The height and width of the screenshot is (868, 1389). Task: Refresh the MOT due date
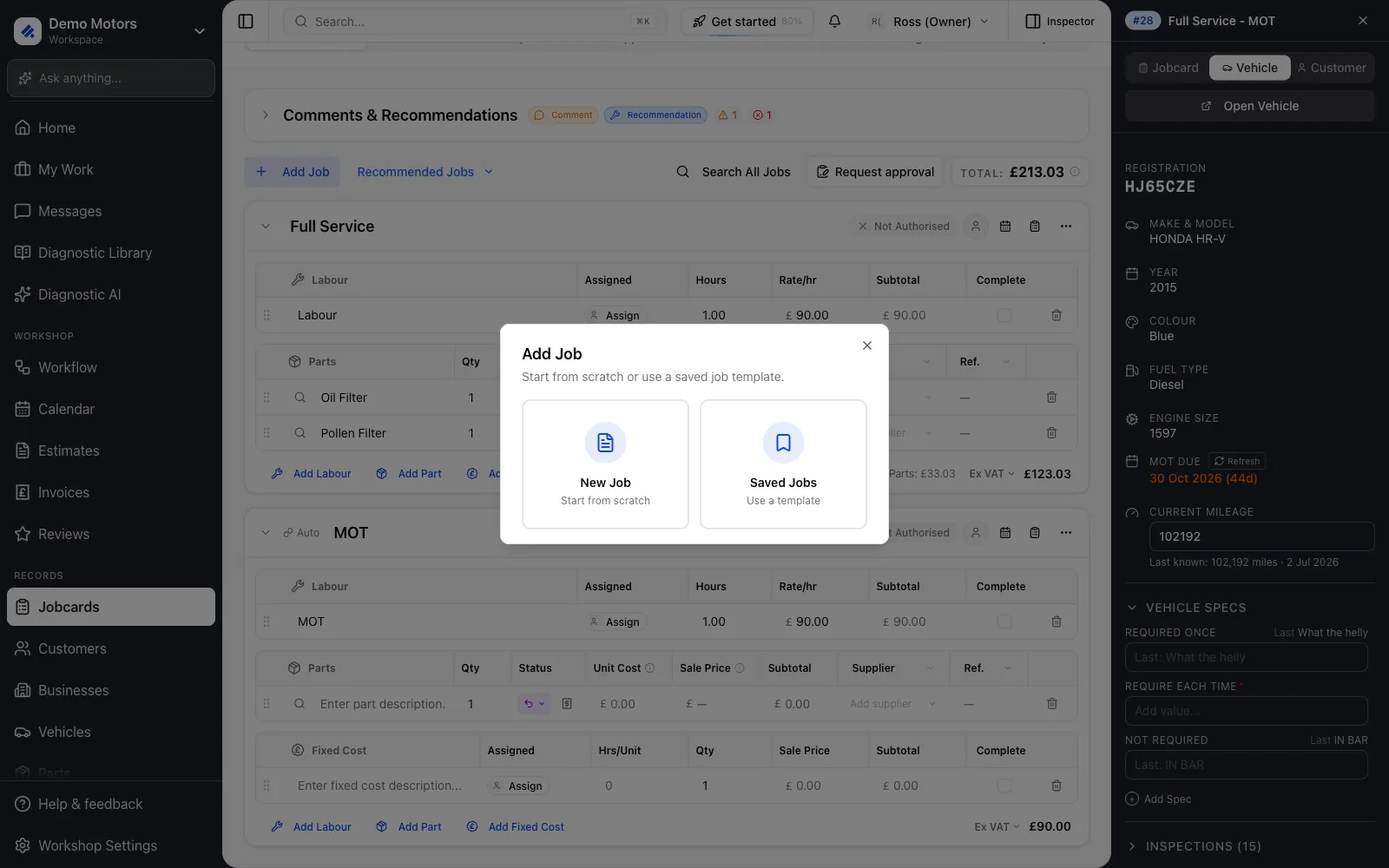click(1236, 462)
